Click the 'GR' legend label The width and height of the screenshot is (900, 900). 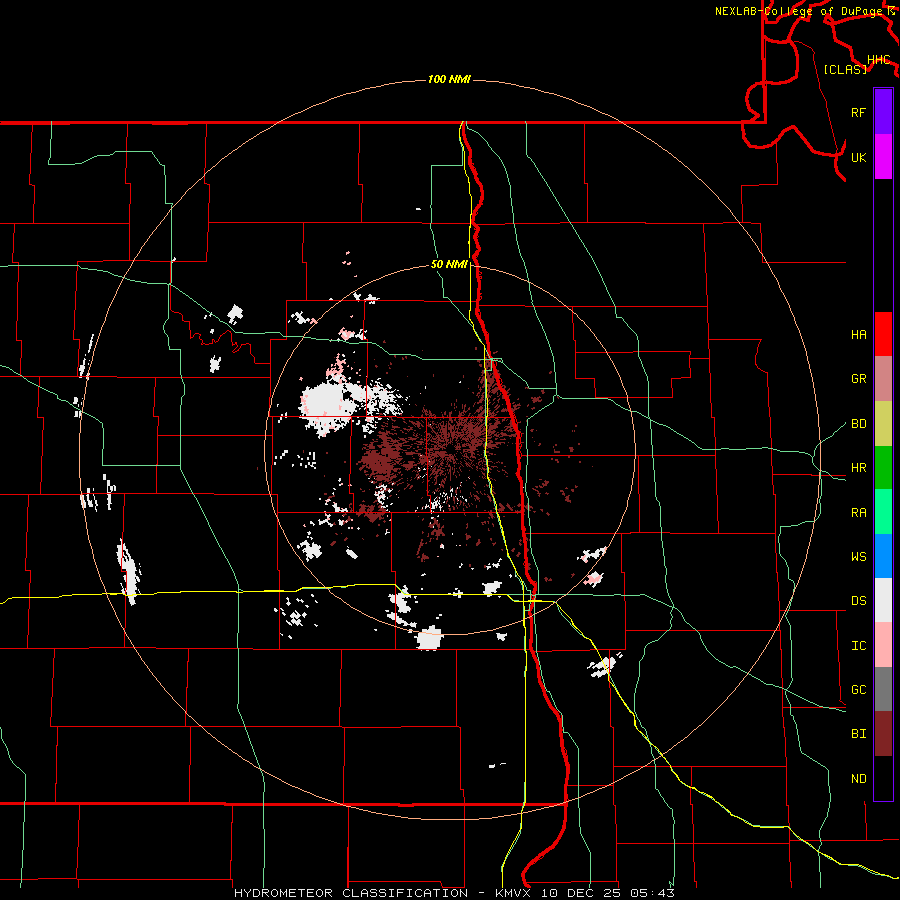pyautogui.click(x=858, y=379)
